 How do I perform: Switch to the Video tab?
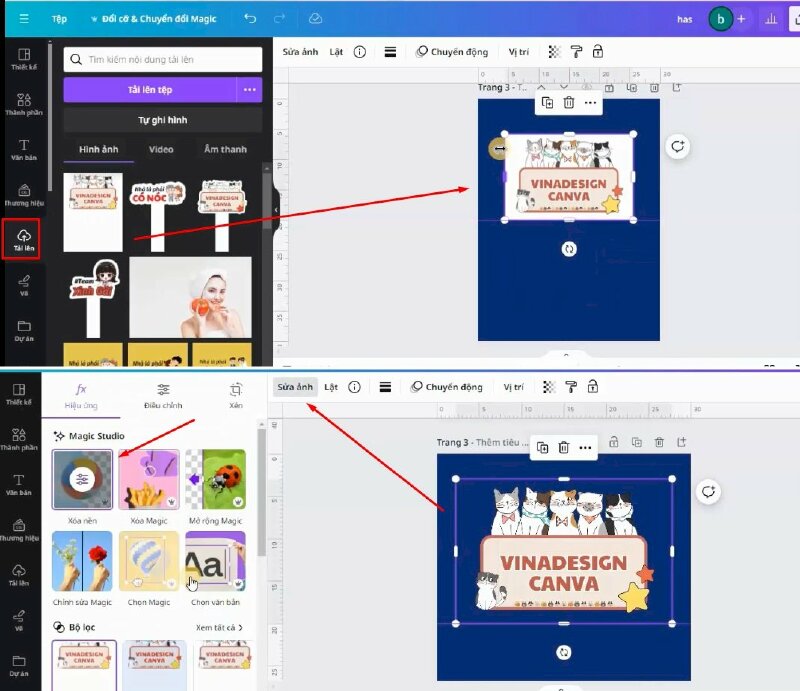coord(161,149)
